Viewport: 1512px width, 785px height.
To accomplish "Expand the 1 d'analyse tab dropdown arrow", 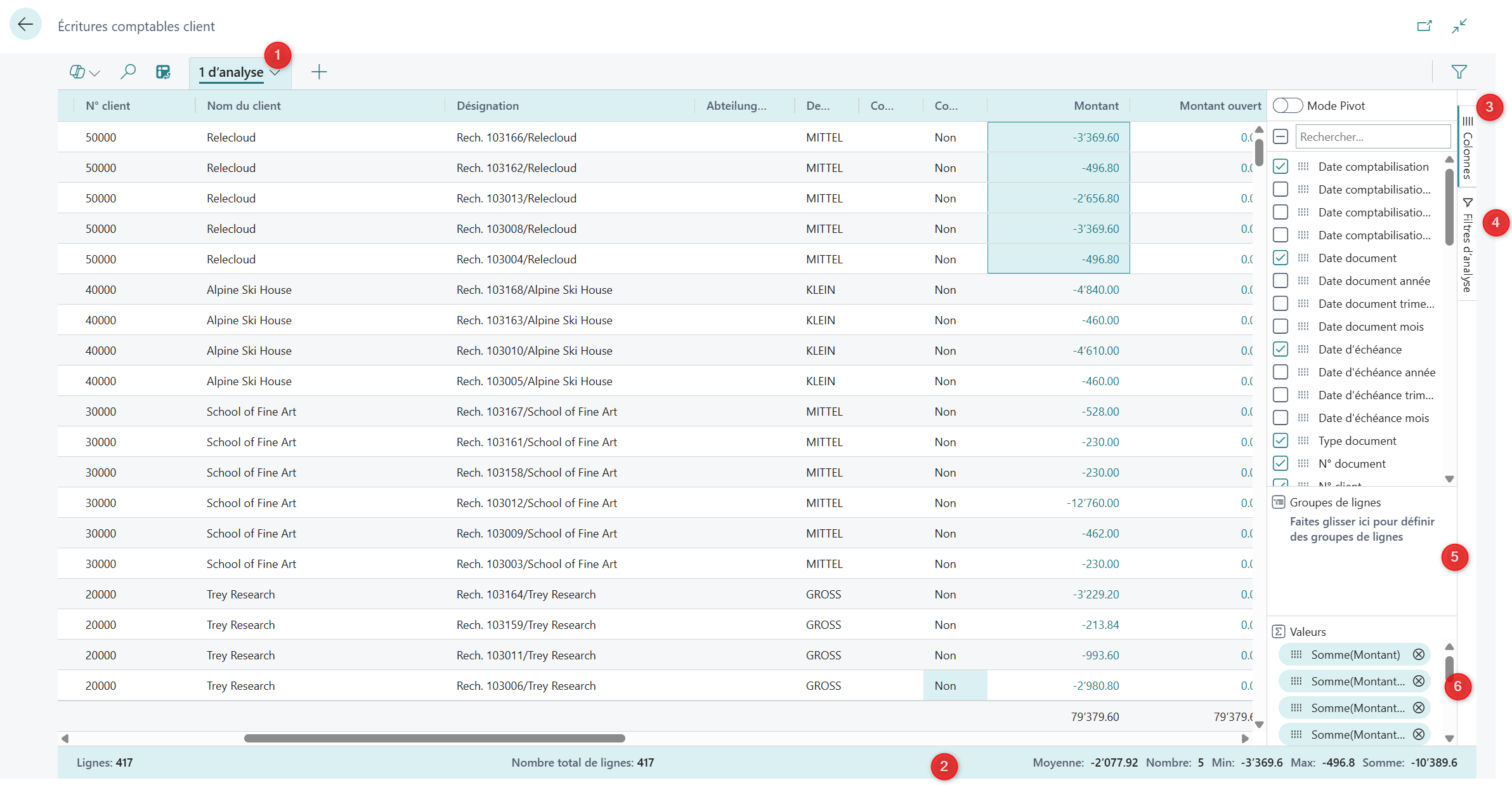I will pyautogui.click(x=275, y=73).
